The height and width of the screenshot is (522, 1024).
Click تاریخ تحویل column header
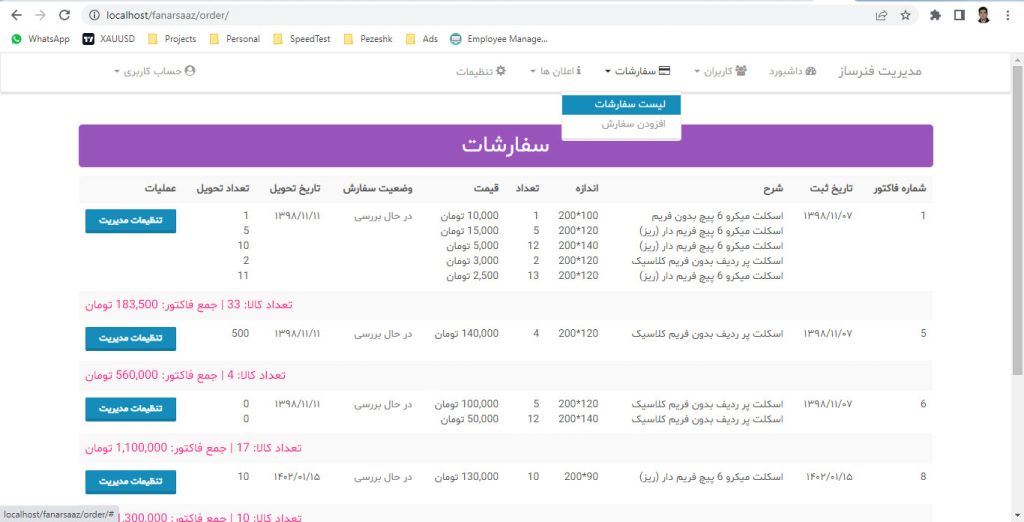tap(295, 189)
